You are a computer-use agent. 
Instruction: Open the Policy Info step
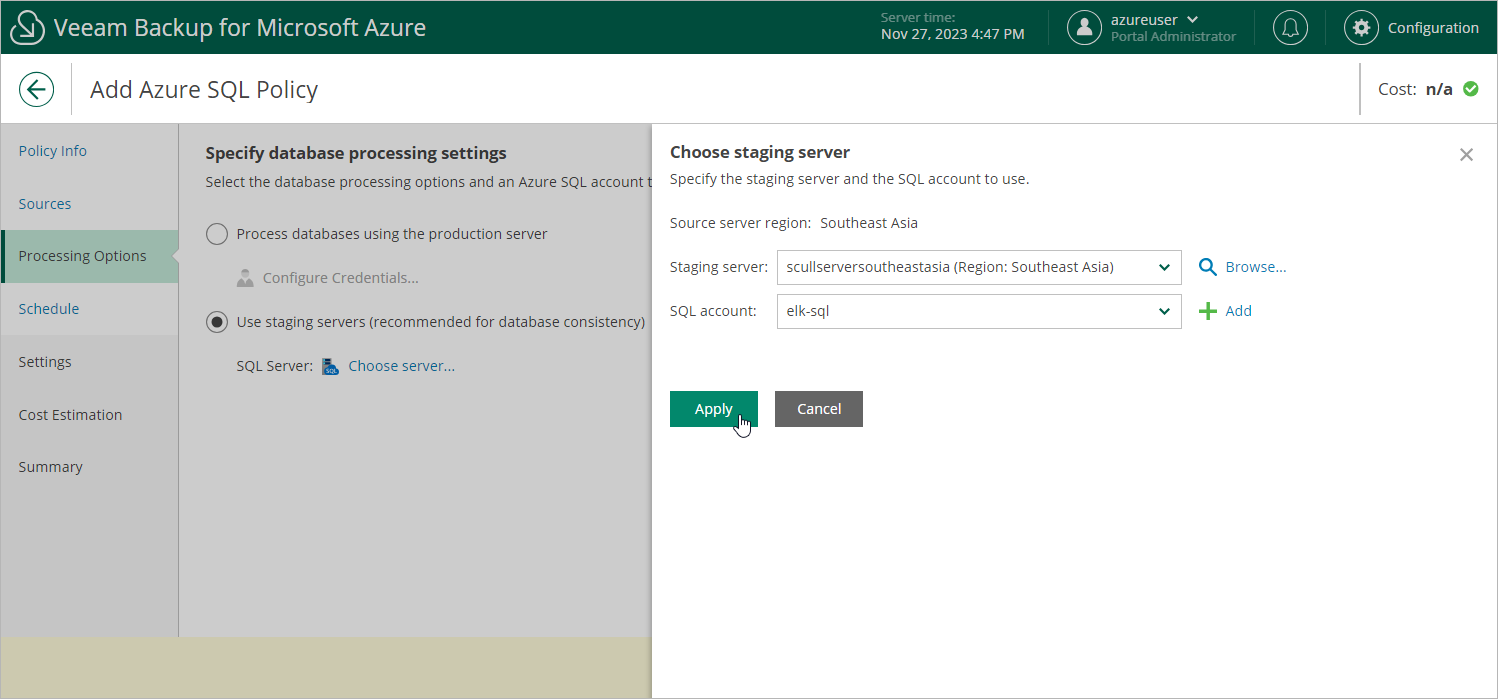[x=52, y=151]
